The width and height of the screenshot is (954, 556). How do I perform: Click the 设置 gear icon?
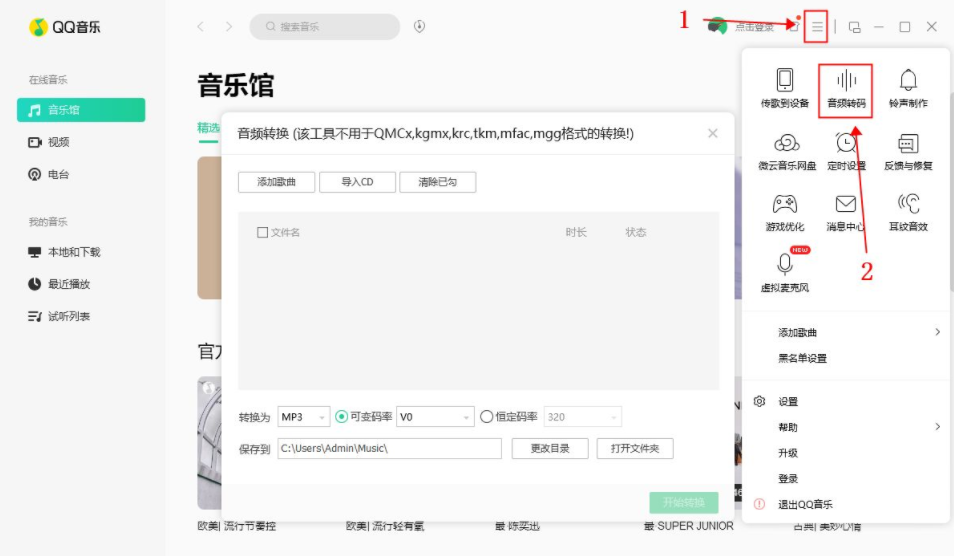[x=759, y=401]
